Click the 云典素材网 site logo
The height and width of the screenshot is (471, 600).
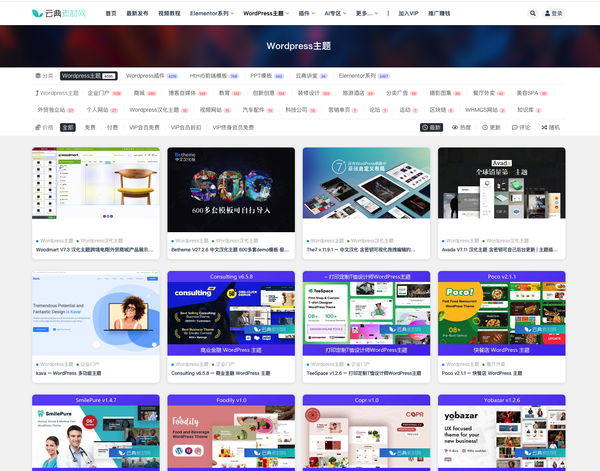point(59,13)
